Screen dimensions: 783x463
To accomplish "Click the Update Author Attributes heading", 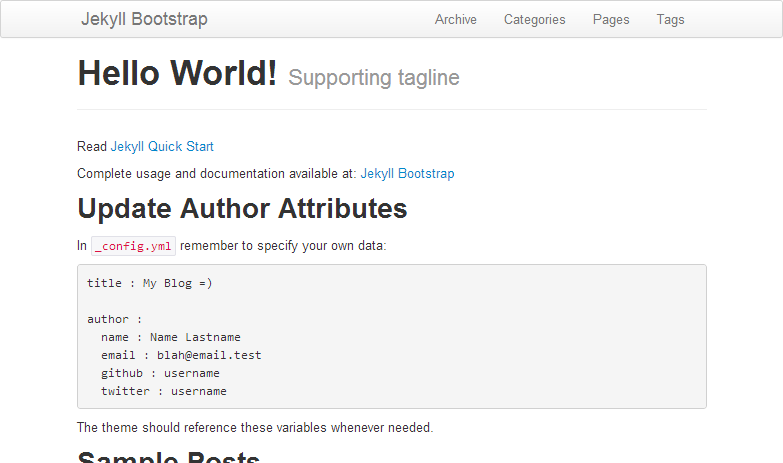I will coord(242,208).
